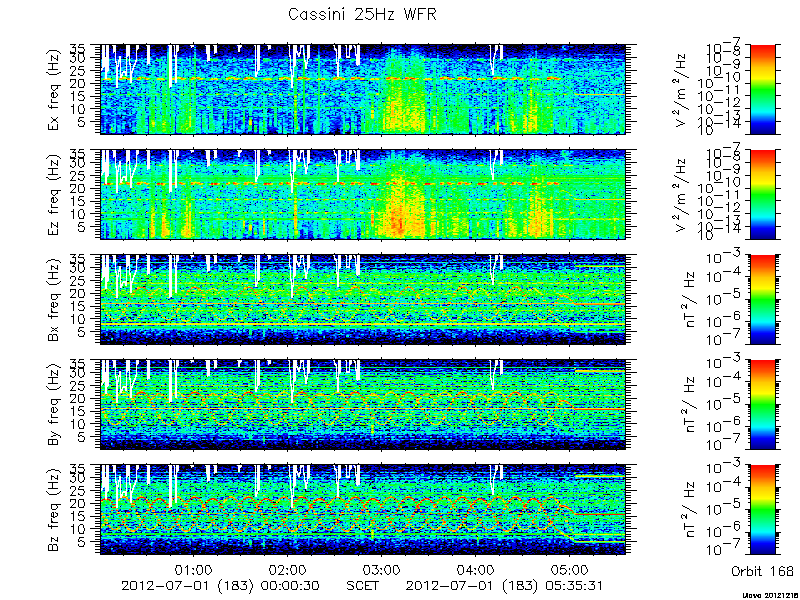
Task: Click the '02:00' time axis label
Action: pyautogui.click(x=287, y=569)
